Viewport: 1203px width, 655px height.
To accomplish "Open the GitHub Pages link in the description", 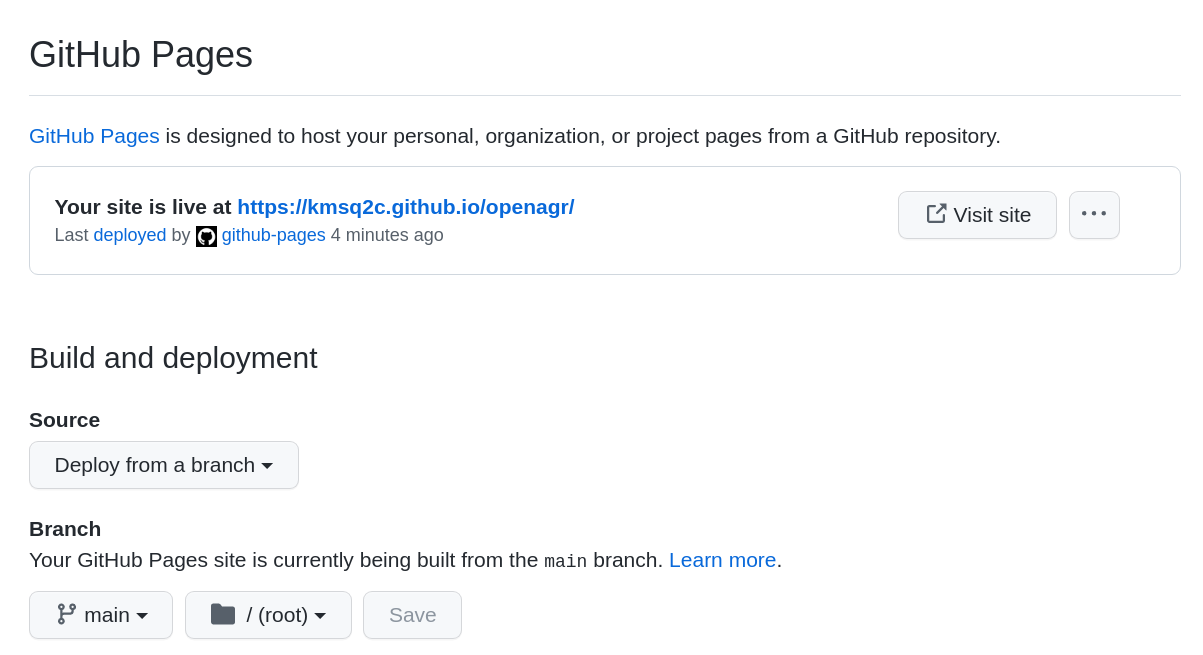I will tap(94, 136).
